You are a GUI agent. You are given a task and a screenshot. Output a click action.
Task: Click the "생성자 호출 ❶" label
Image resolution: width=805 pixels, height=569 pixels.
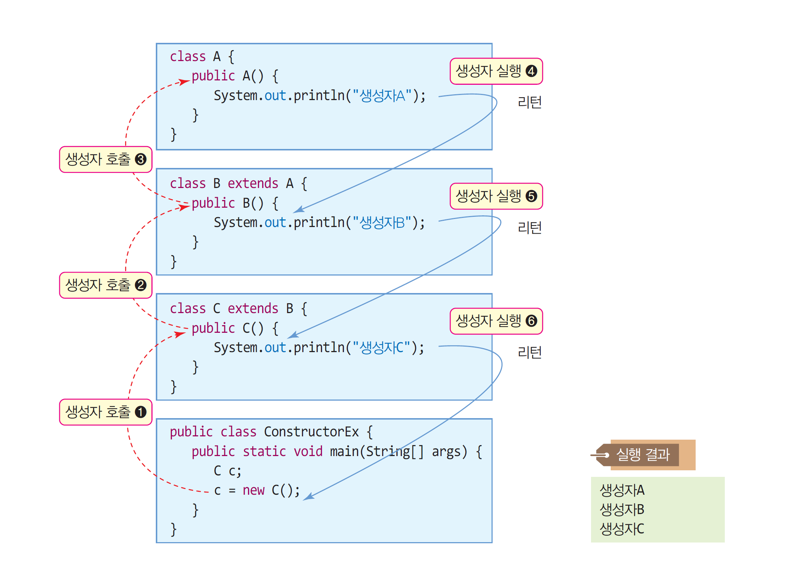coord(106,412)
